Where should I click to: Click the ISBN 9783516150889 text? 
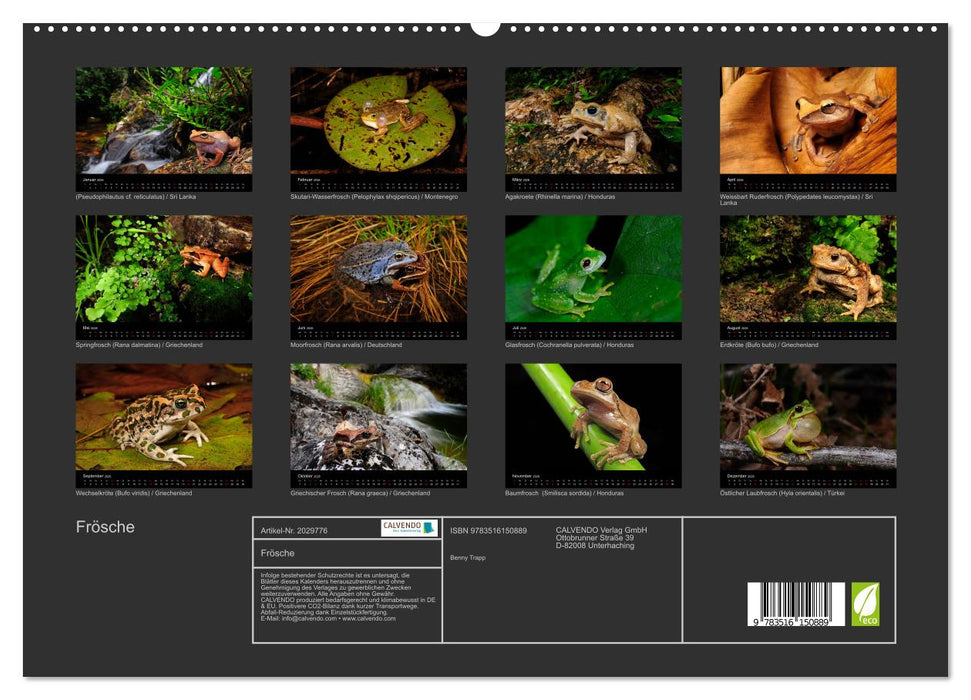[x=488, y=530]
